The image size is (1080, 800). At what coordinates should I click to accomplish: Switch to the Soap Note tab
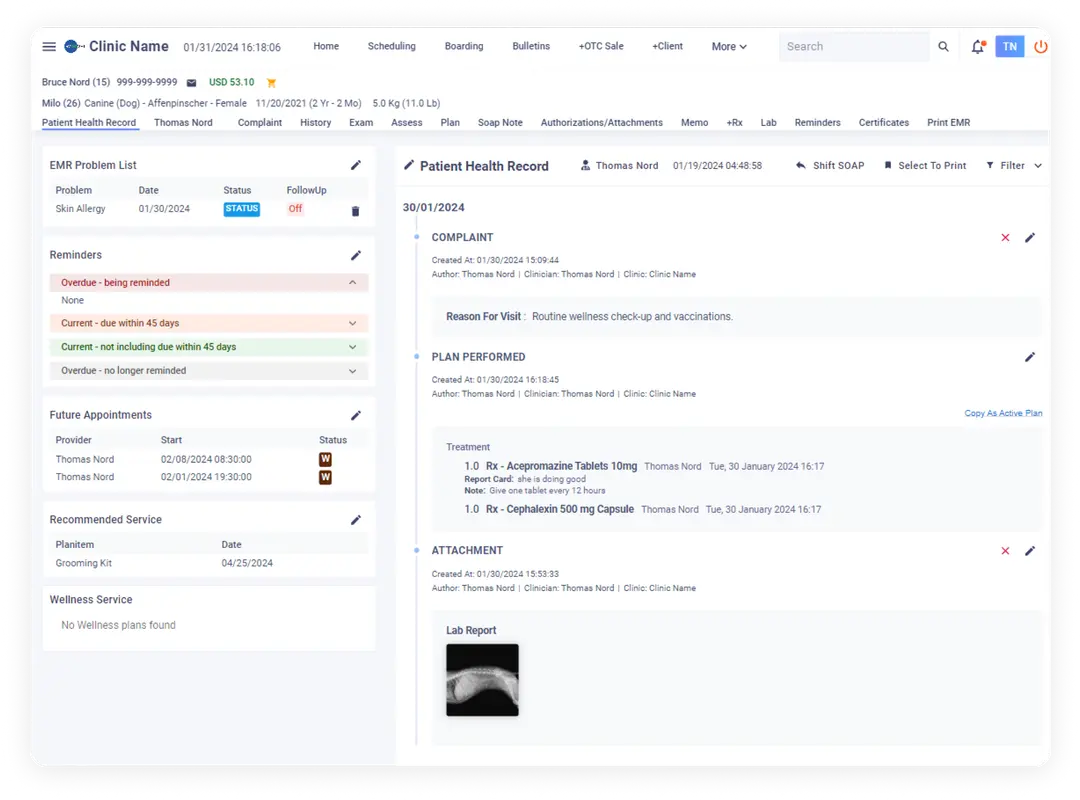pyautogui.click(x=500, y=122)
